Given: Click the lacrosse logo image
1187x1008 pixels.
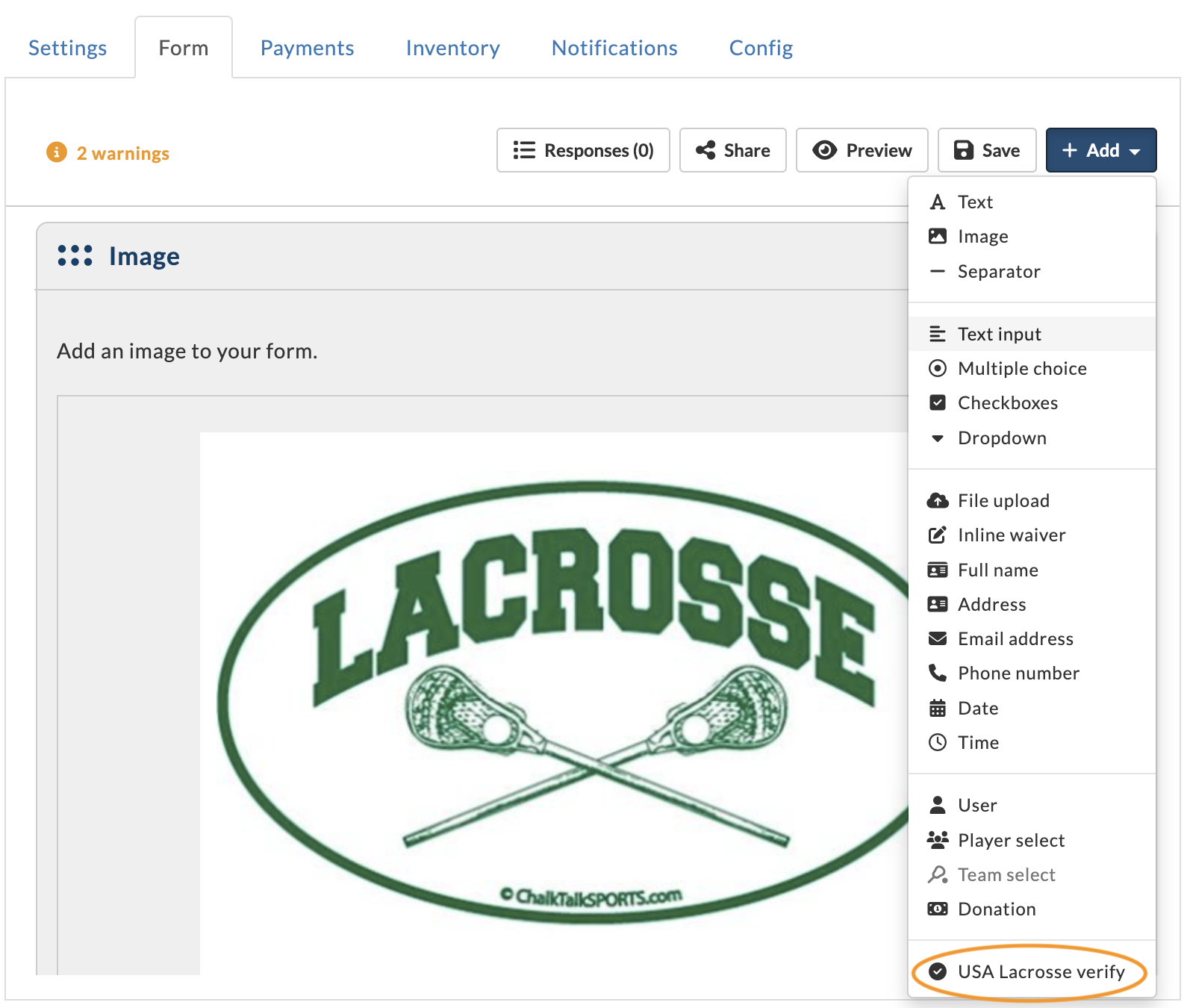Looking at the screenshot, I should [554, 702].
